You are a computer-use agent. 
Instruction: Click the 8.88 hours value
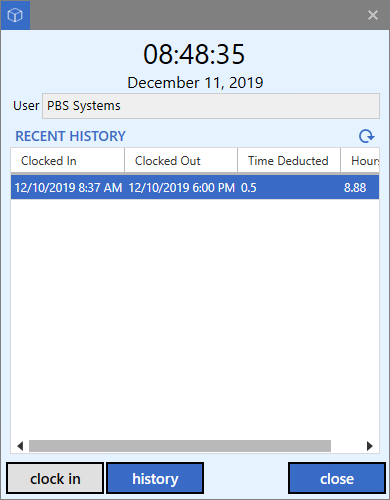click(355, 188)
